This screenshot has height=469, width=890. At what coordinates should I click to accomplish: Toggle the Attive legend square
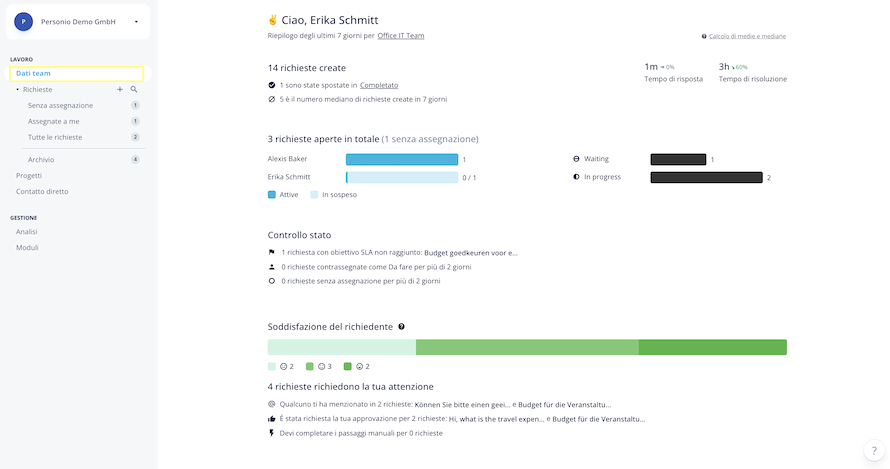click(271, 194)
